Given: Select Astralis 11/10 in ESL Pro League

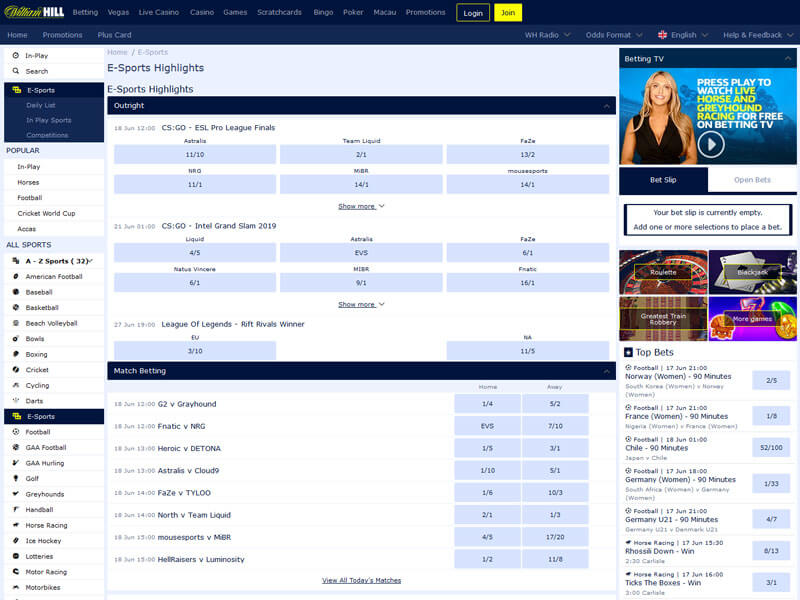Looking at the screenshot, I should 195,154.
